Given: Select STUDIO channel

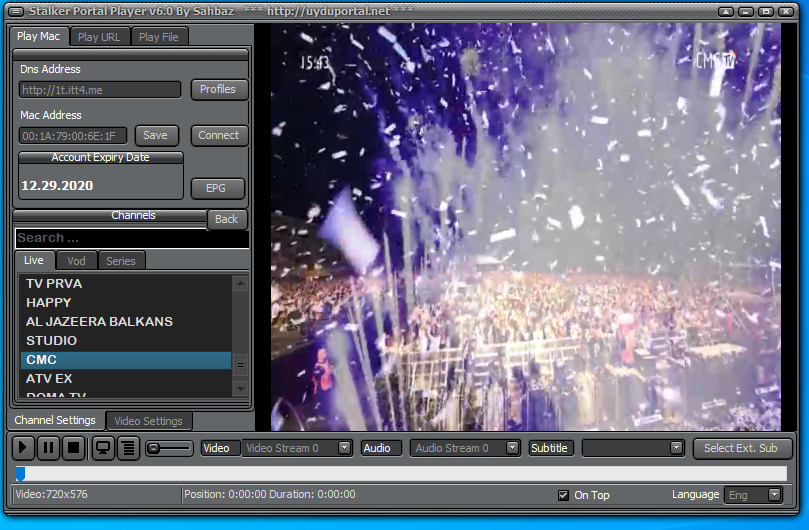Looking at the screenshot, I should point(125,341).
